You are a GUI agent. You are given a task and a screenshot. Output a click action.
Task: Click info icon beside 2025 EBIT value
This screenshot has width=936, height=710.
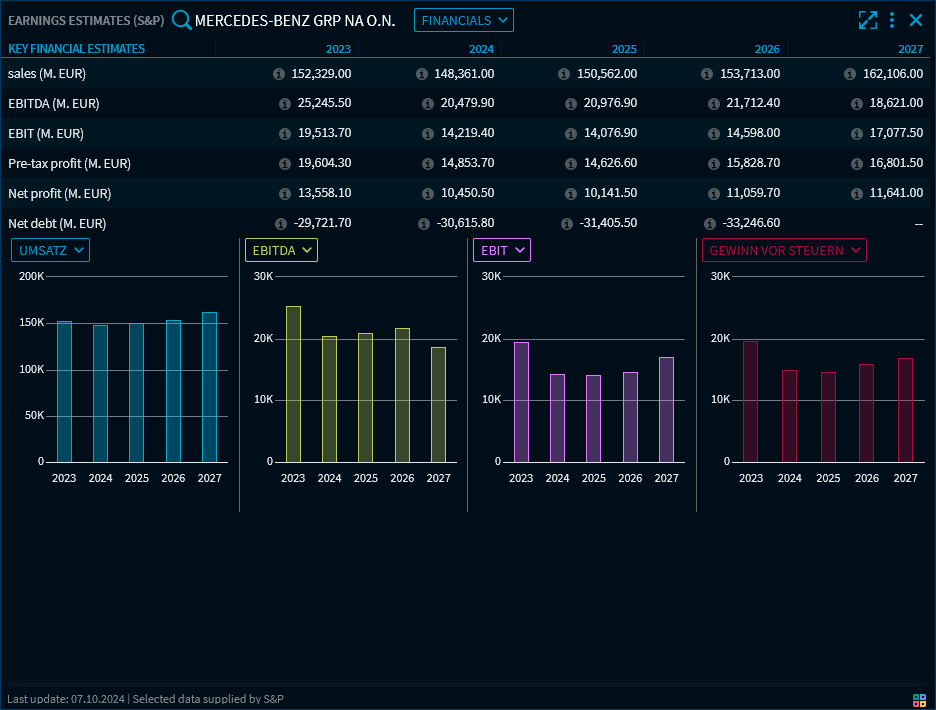[x=565, y=134]
